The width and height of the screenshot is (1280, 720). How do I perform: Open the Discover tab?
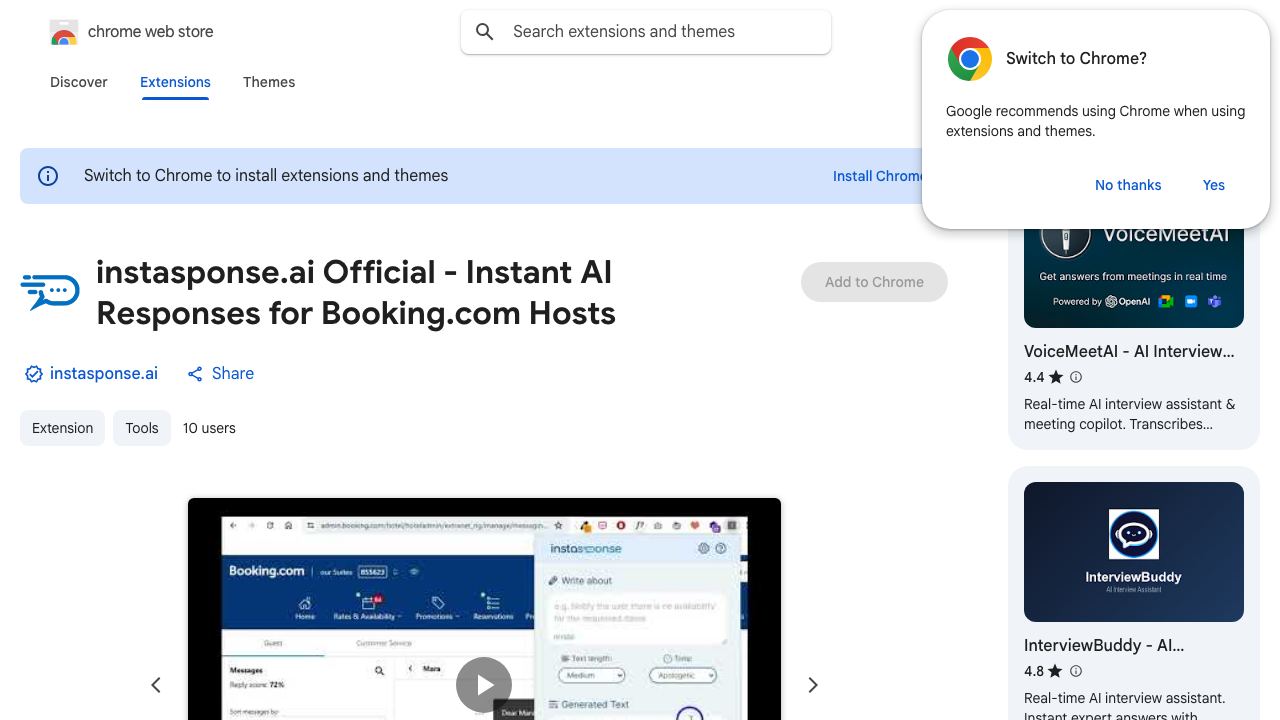tap(79, 82)
